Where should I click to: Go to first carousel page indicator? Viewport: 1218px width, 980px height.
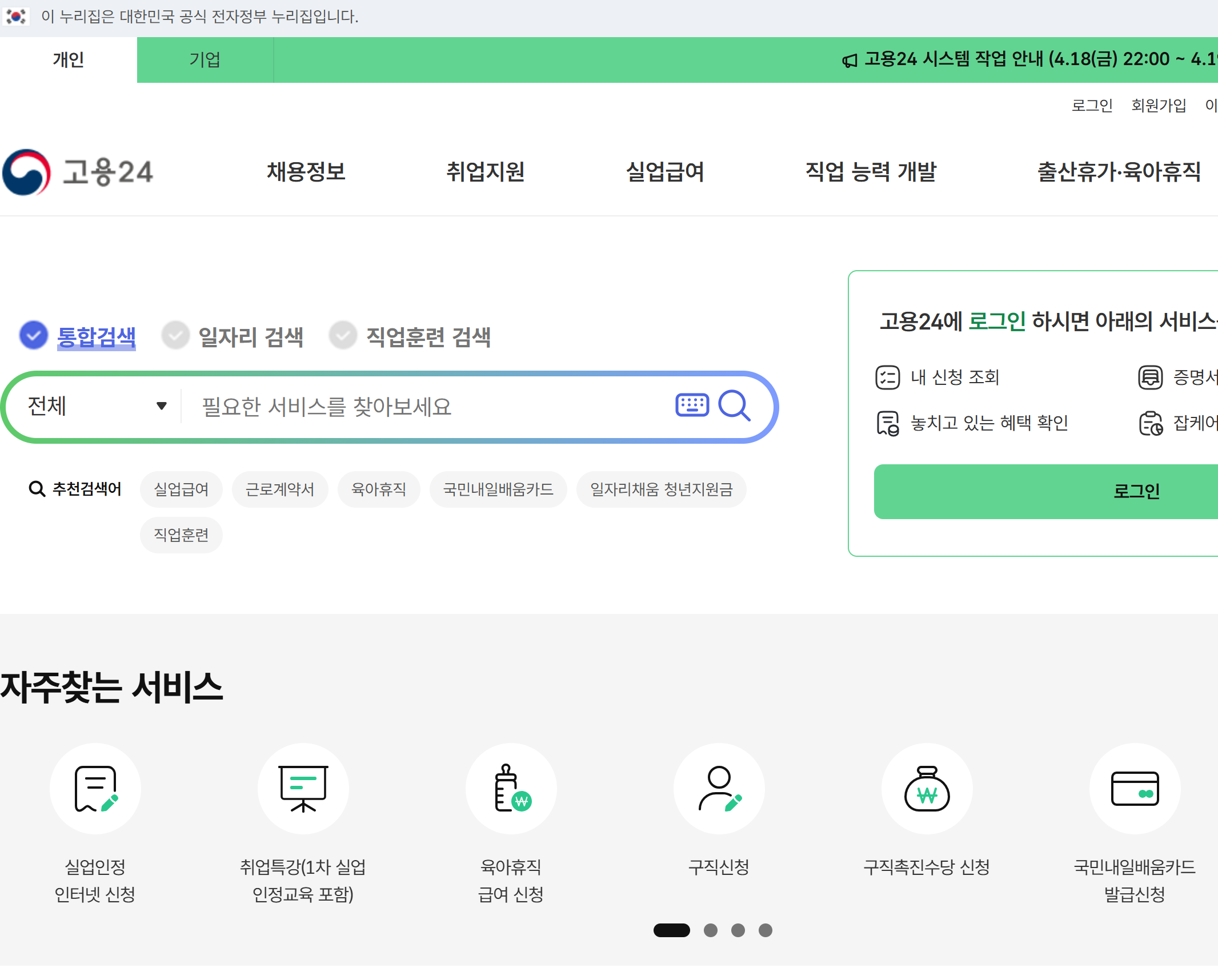(672, 930)
